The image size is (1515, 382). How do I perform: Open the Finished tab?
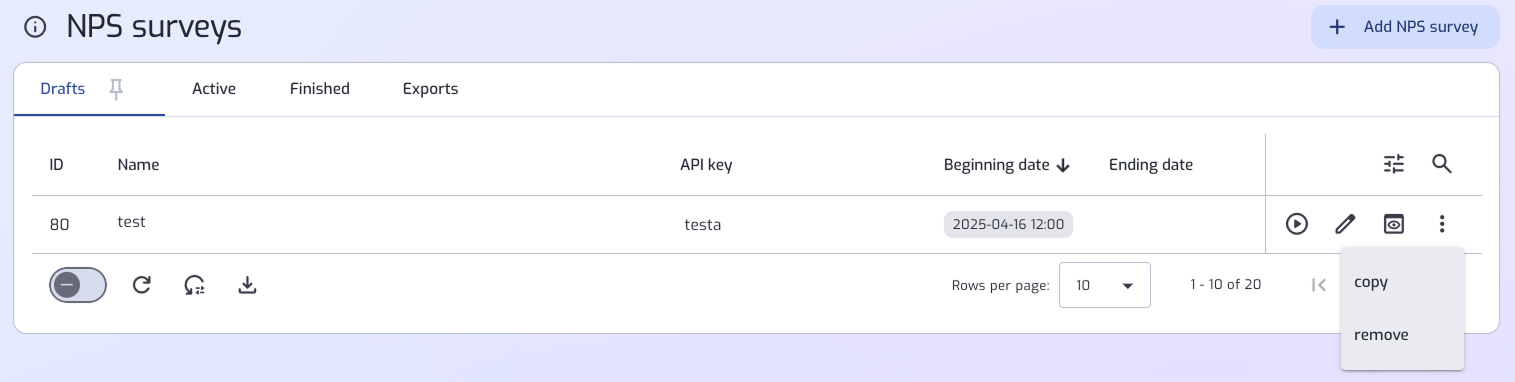point(320,89)
